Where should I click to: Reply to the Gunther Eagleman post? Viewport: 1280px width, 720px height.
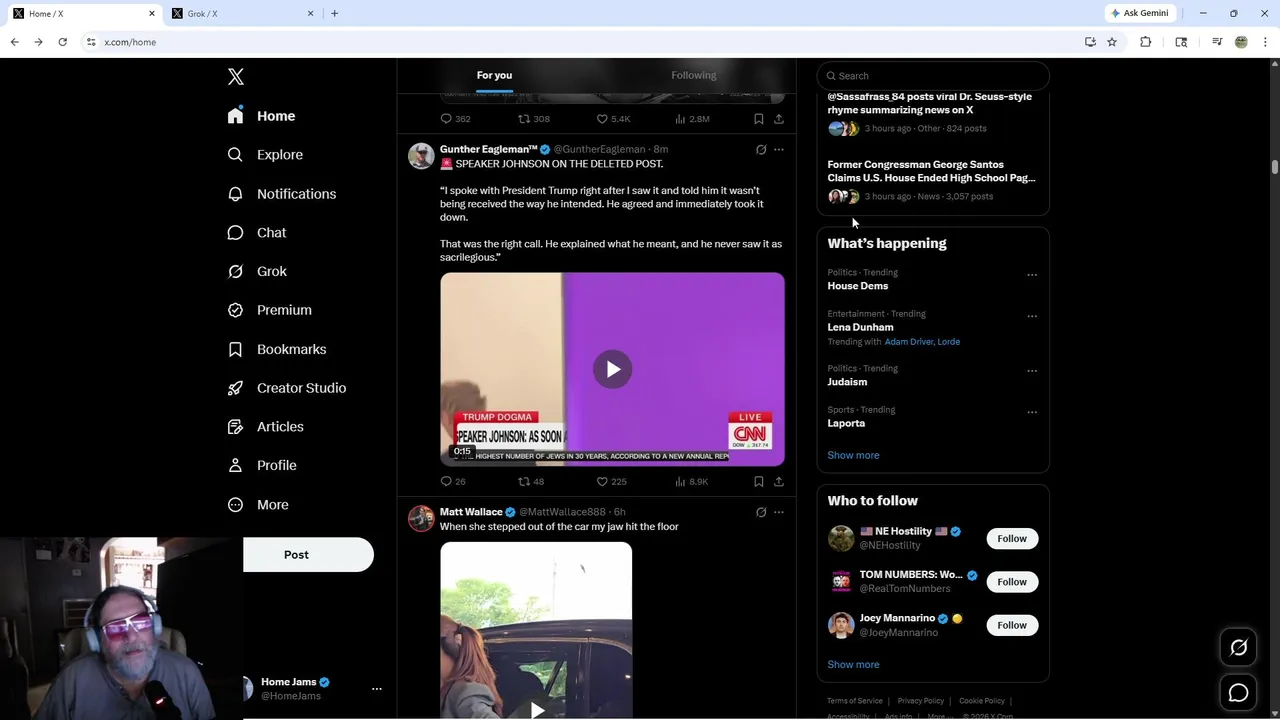453,481
